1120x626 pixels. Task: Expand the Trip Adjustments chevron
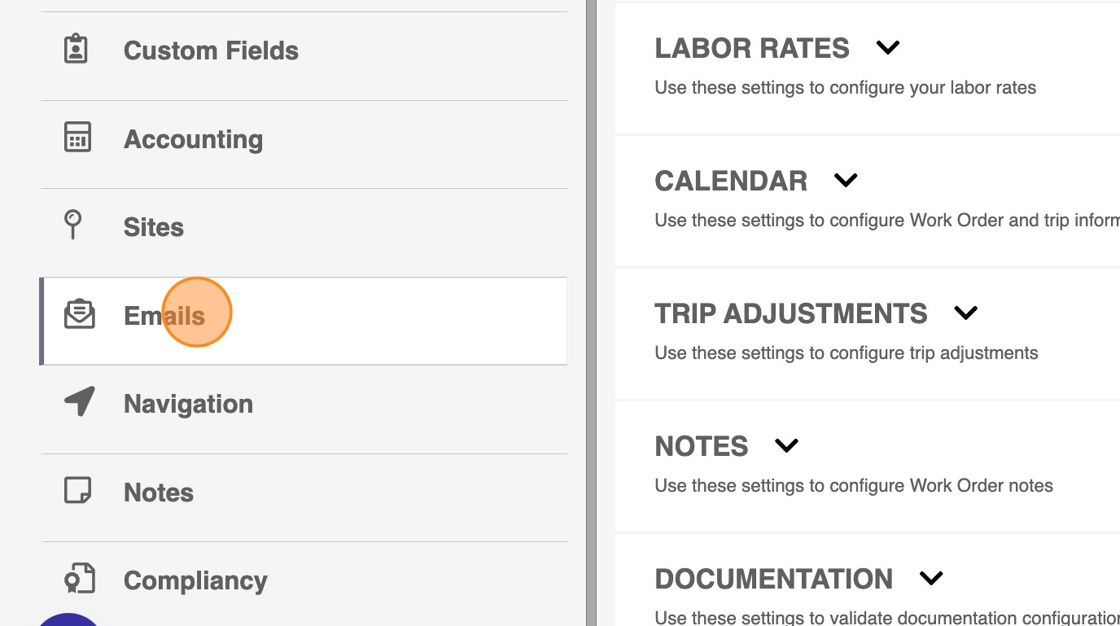[x=965, y=313]
